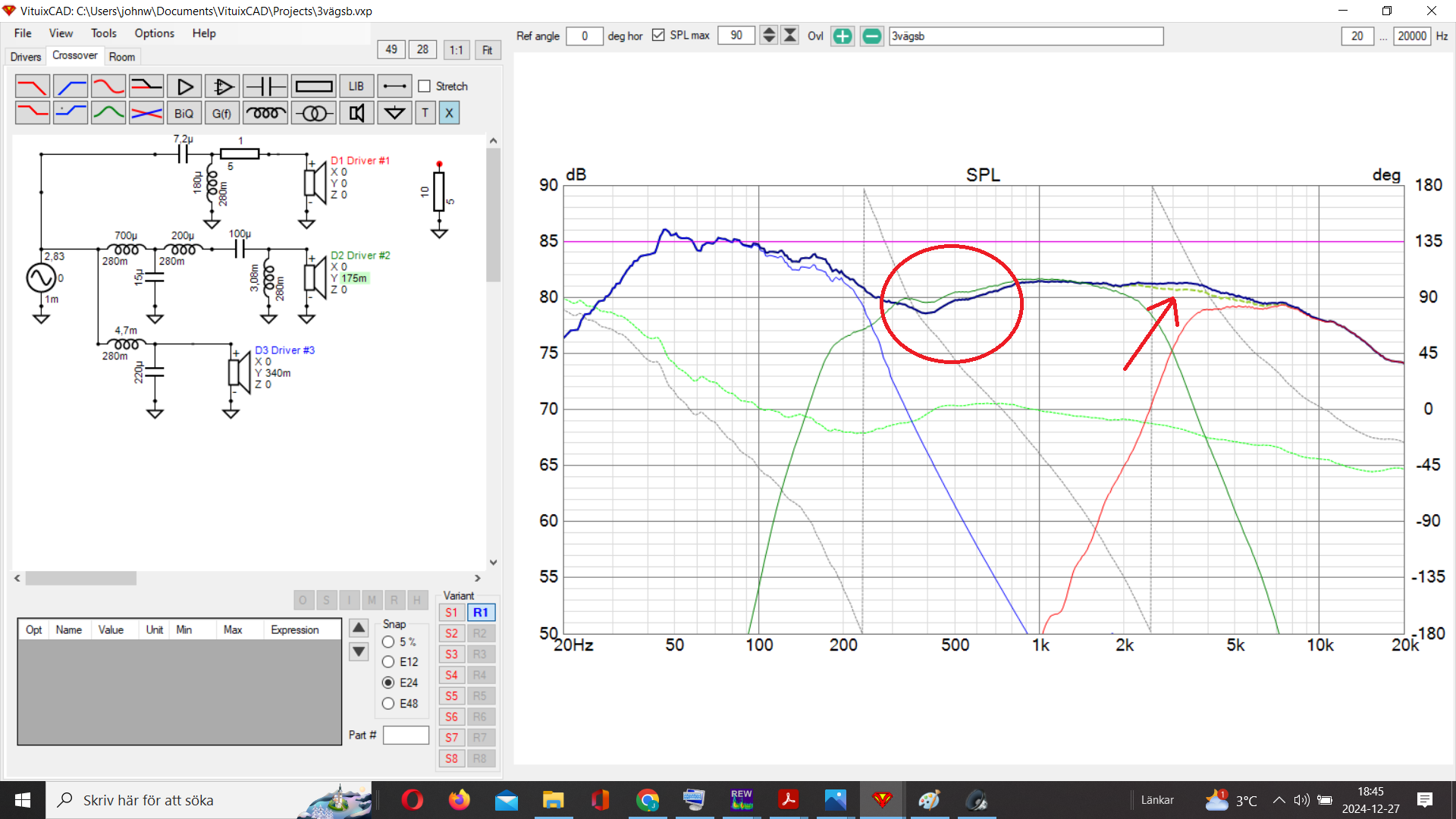Insert a transformer component
1456x819 pixels.
coord(313,113)
